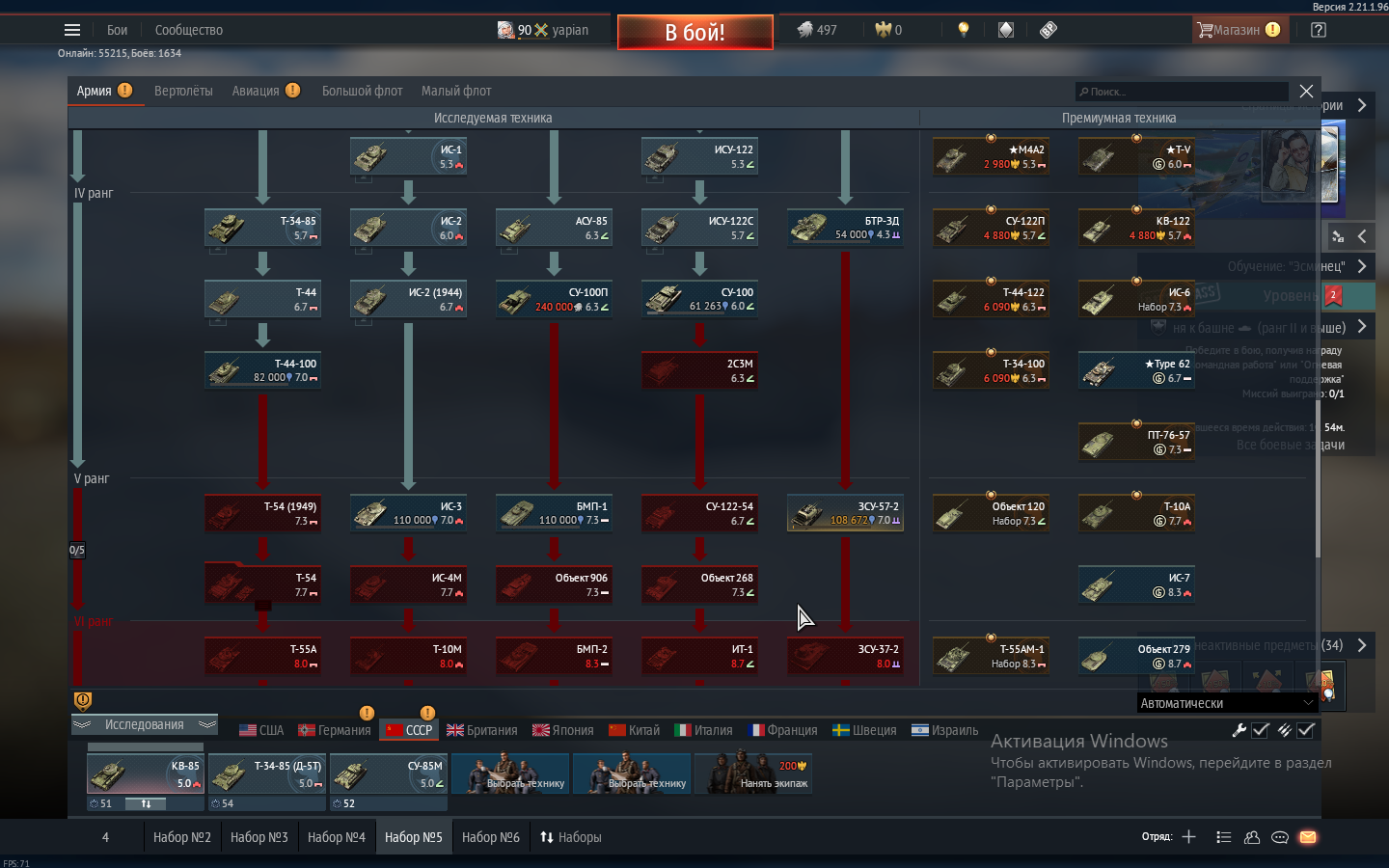Screen dimensions: 1389x868
Task: Expand the battle task chevron for tower task
Action: pyautogui.click(x=1362, y=327)
